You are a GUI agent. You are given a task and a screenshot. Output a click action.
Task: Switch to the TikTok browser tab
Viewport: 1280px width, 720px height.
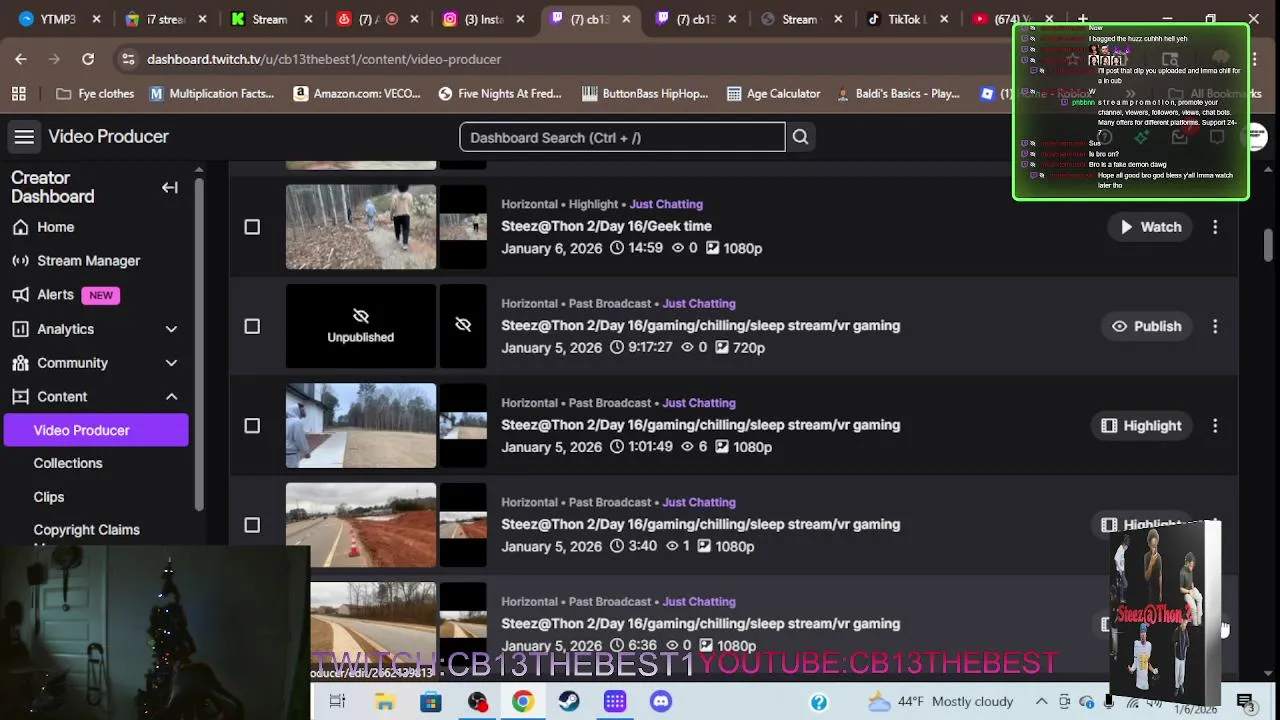click(x=909, y=19)
